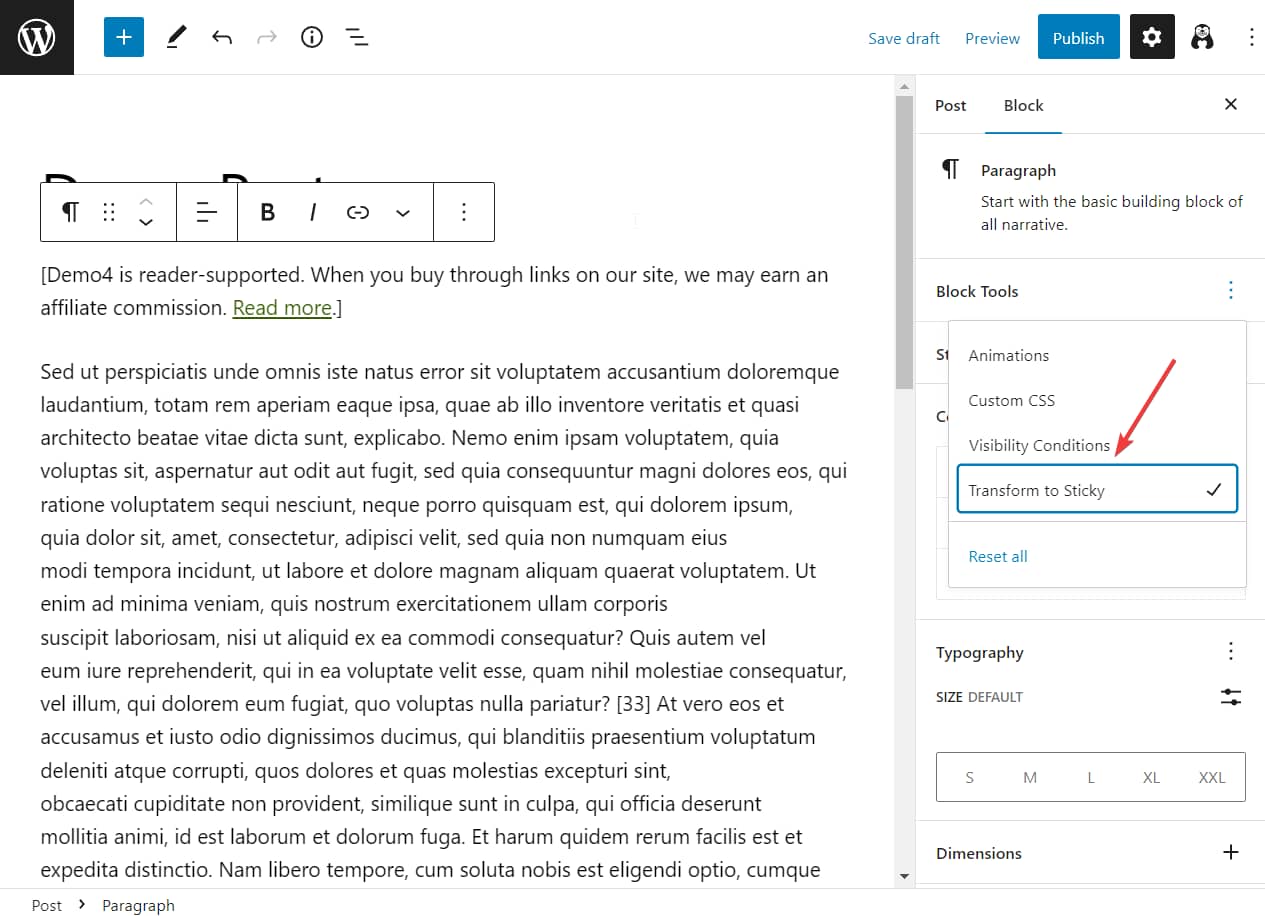Open the More rich text chevron

tap(403, 212)
